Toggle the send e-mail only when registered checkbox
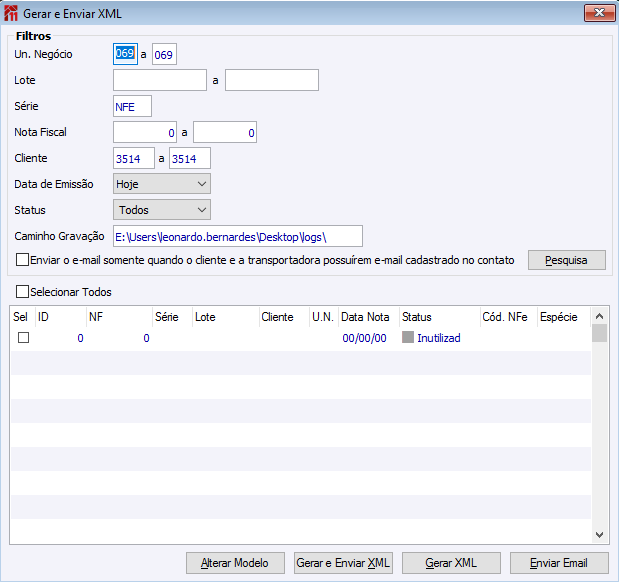The width and height of the screenshot is (619, 582). 22,260
